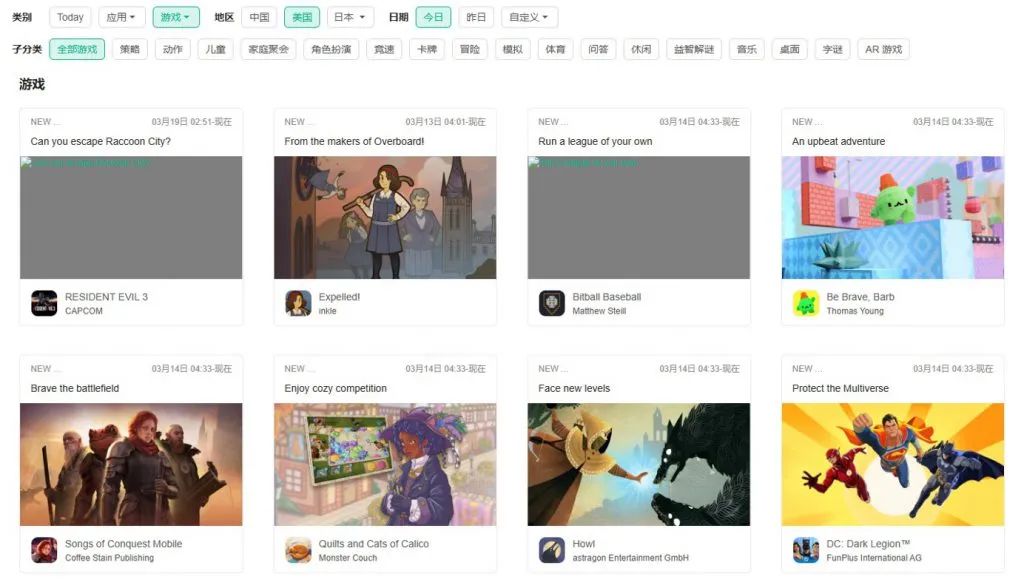This screenshot has width=1024, height=588.
Task: View the Quilts and Cats of Calico banner
Action: pyautogui.click(x=385, y=465)
